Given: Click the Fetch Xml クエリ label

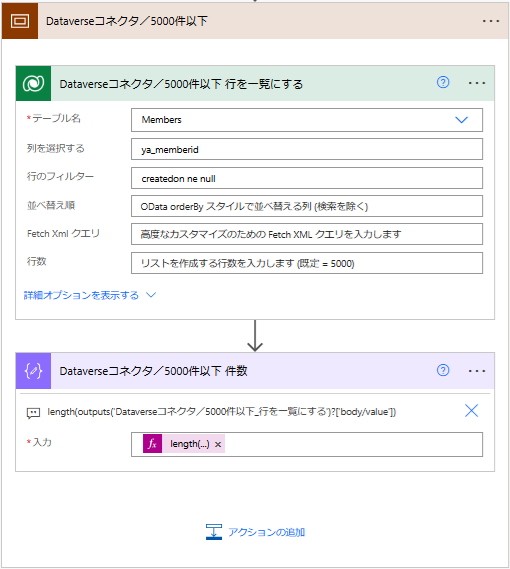Looking at the screenshot, I should click(64, 233).
